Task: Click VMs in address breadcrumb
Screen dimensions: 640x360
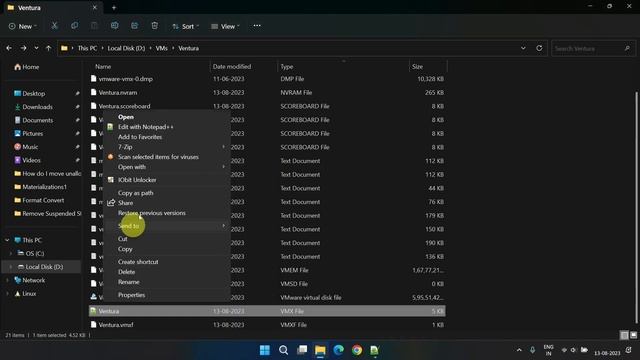Action: [x=162, y=48]
